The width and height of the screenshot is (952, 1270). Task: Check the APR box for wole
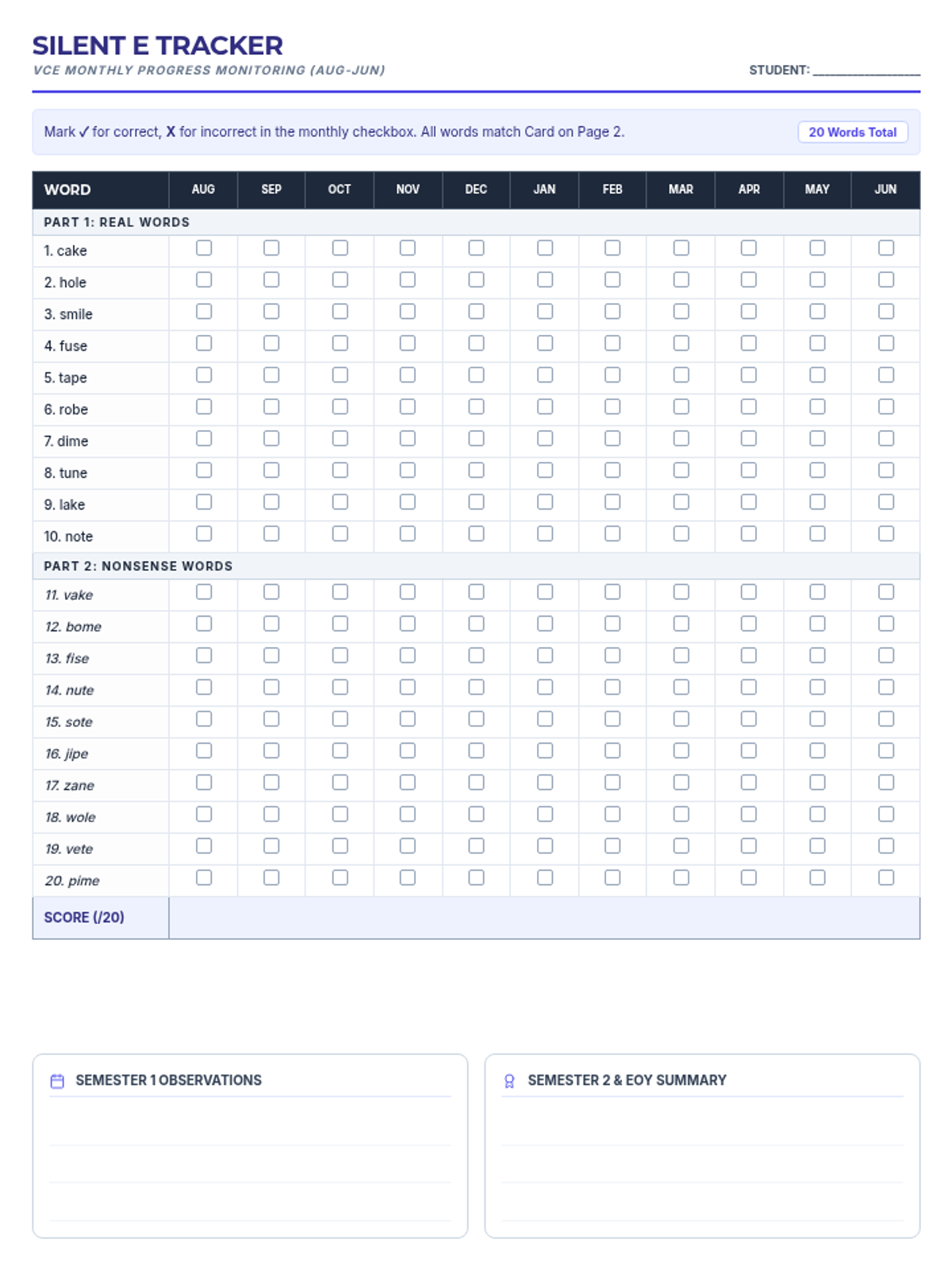(749, 814)
